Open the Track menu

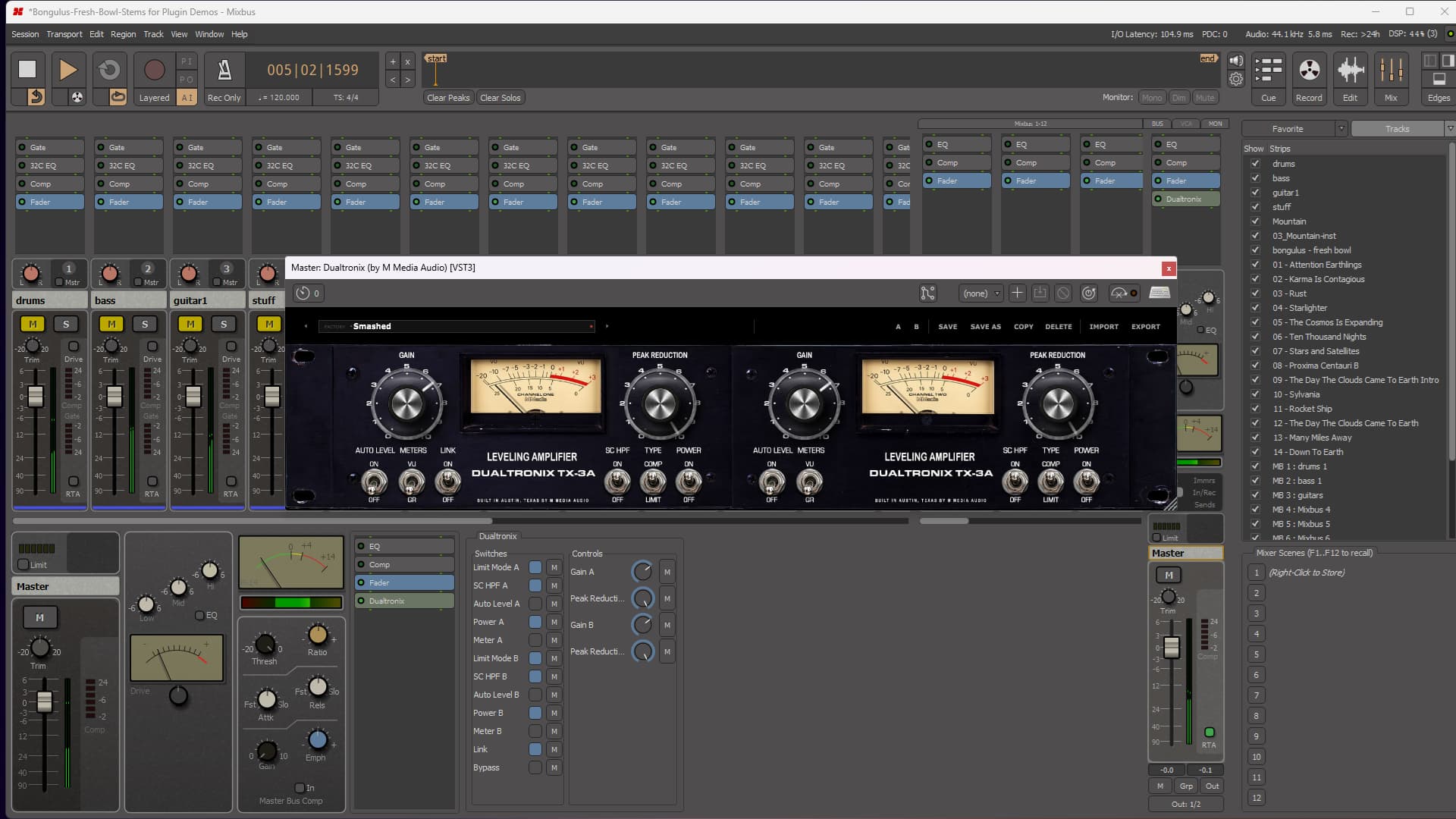(x=153, y=34)
